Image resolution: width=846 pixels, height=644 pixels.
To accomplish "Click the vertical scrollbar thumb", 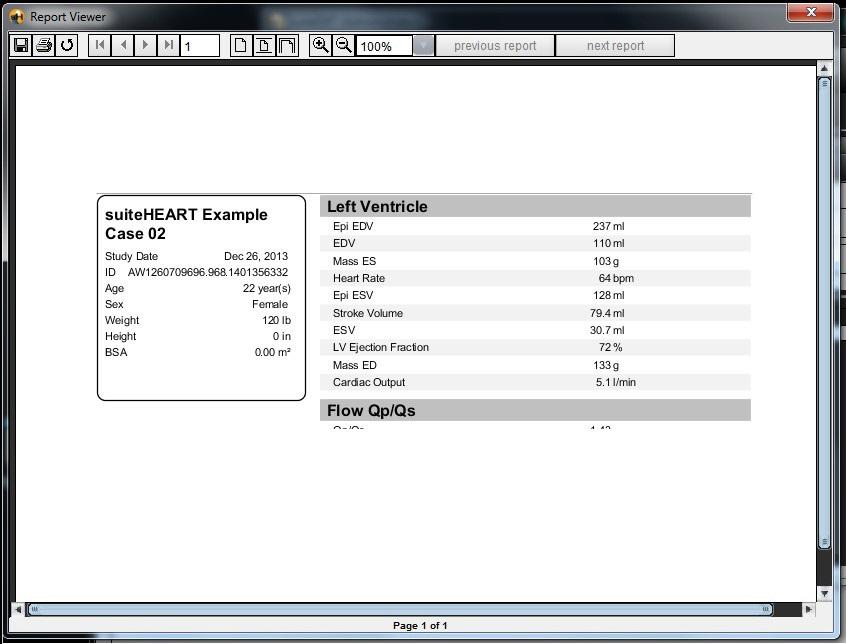I will pyautogui.click(x=824, y=313).
